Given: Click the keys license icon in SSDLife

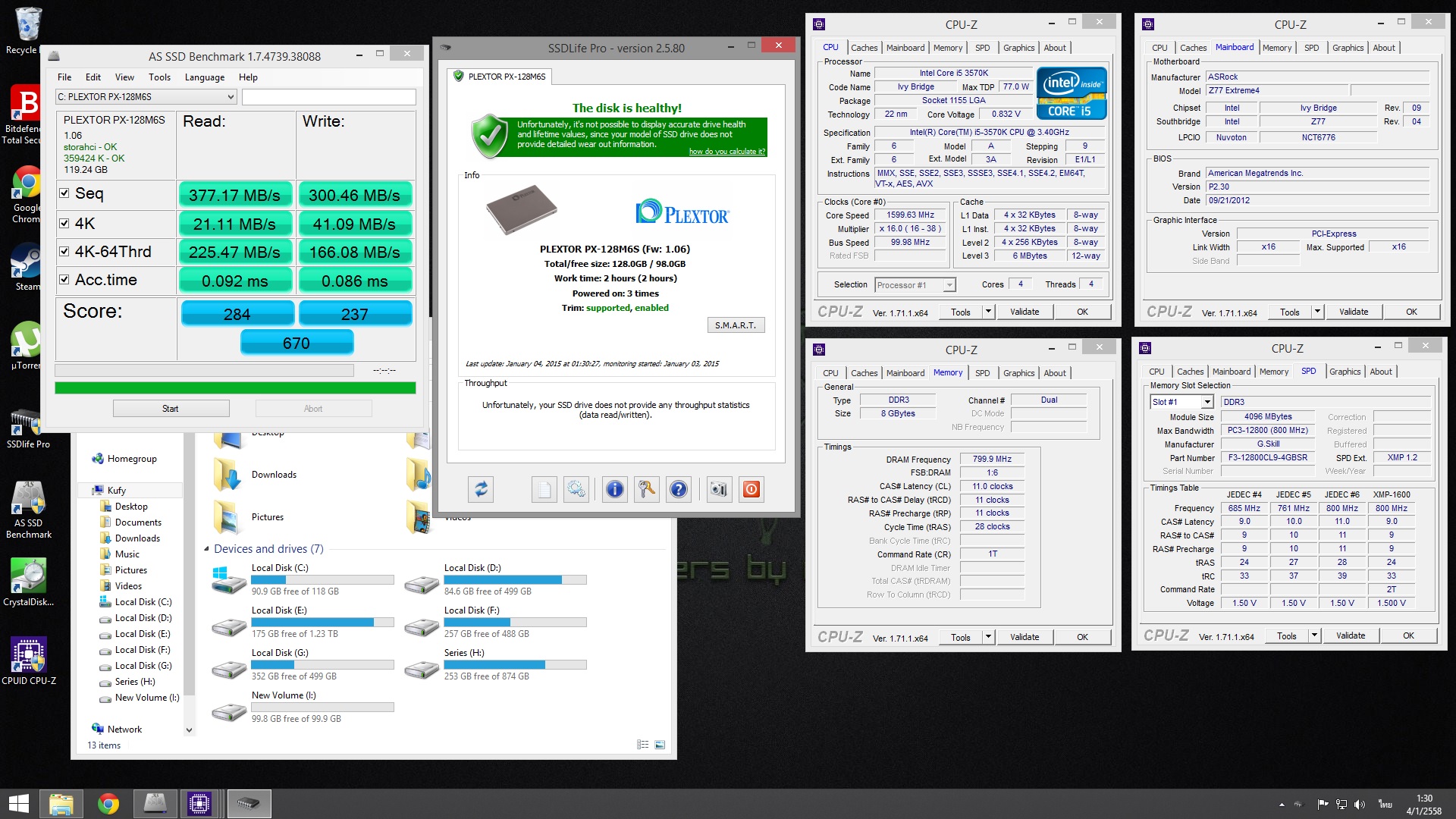Looking at the screenshot, I should [x=647, y=489].
